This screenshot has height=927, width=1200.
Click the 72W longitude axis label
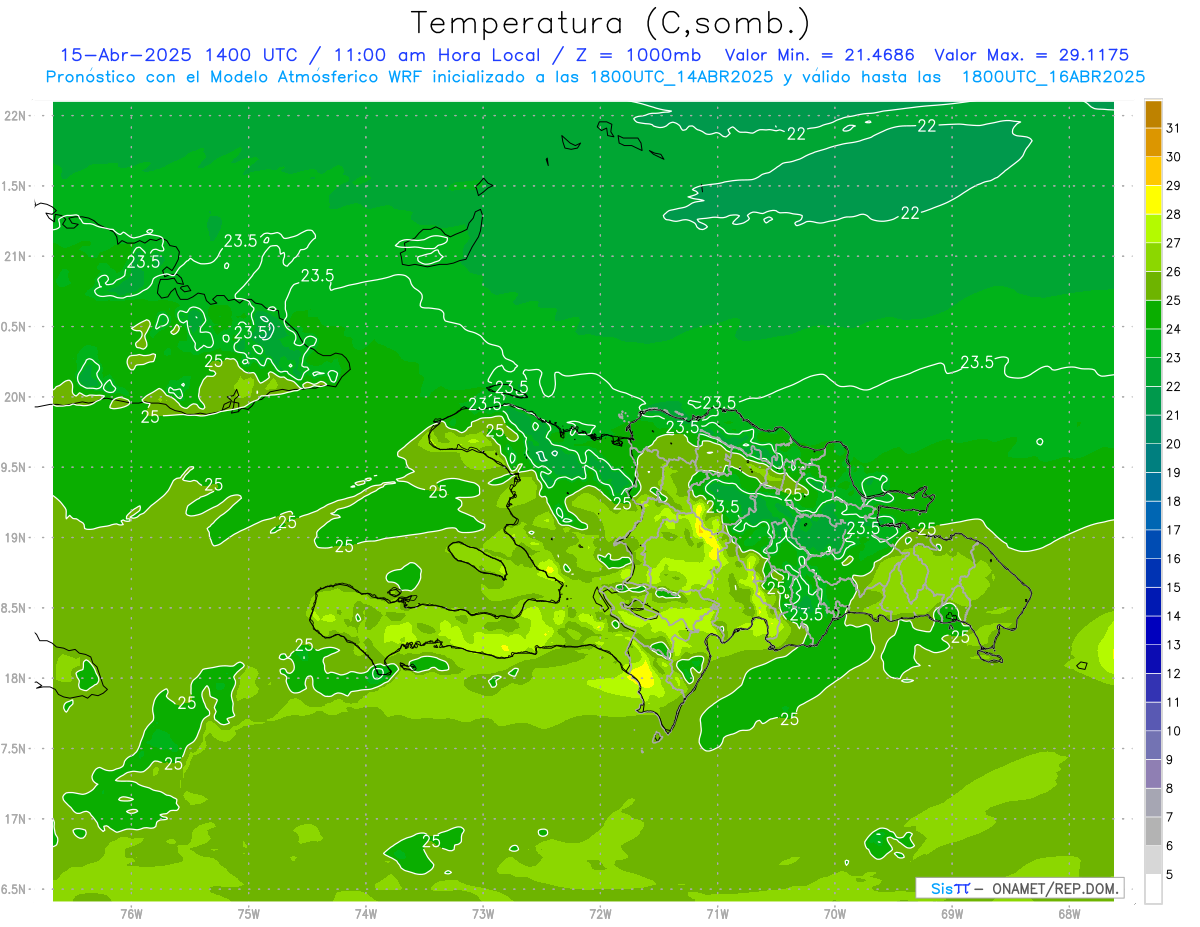coord(600,913)
